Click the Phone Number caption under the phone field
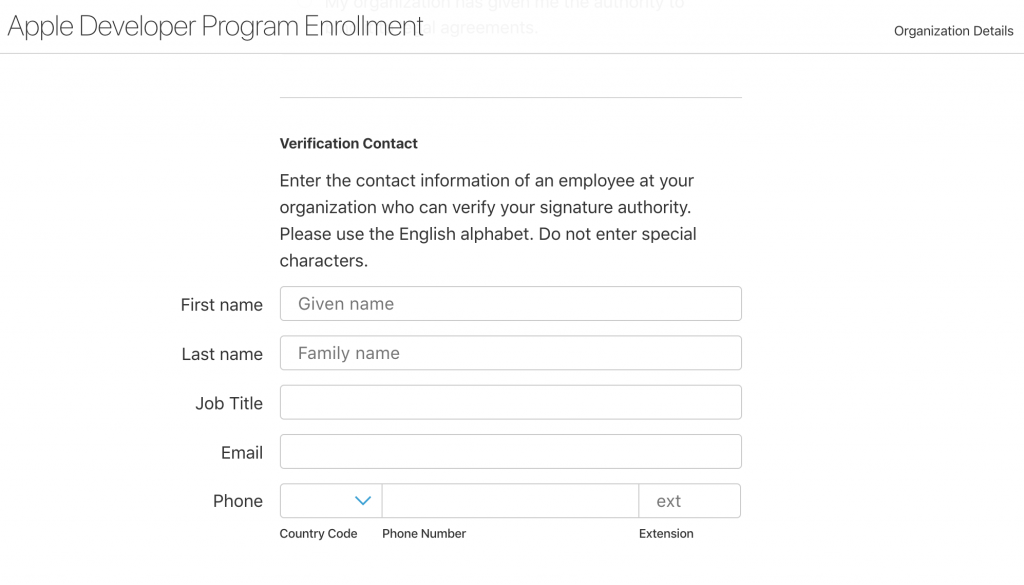1024x585 pixels. click(x=424, y=533)
